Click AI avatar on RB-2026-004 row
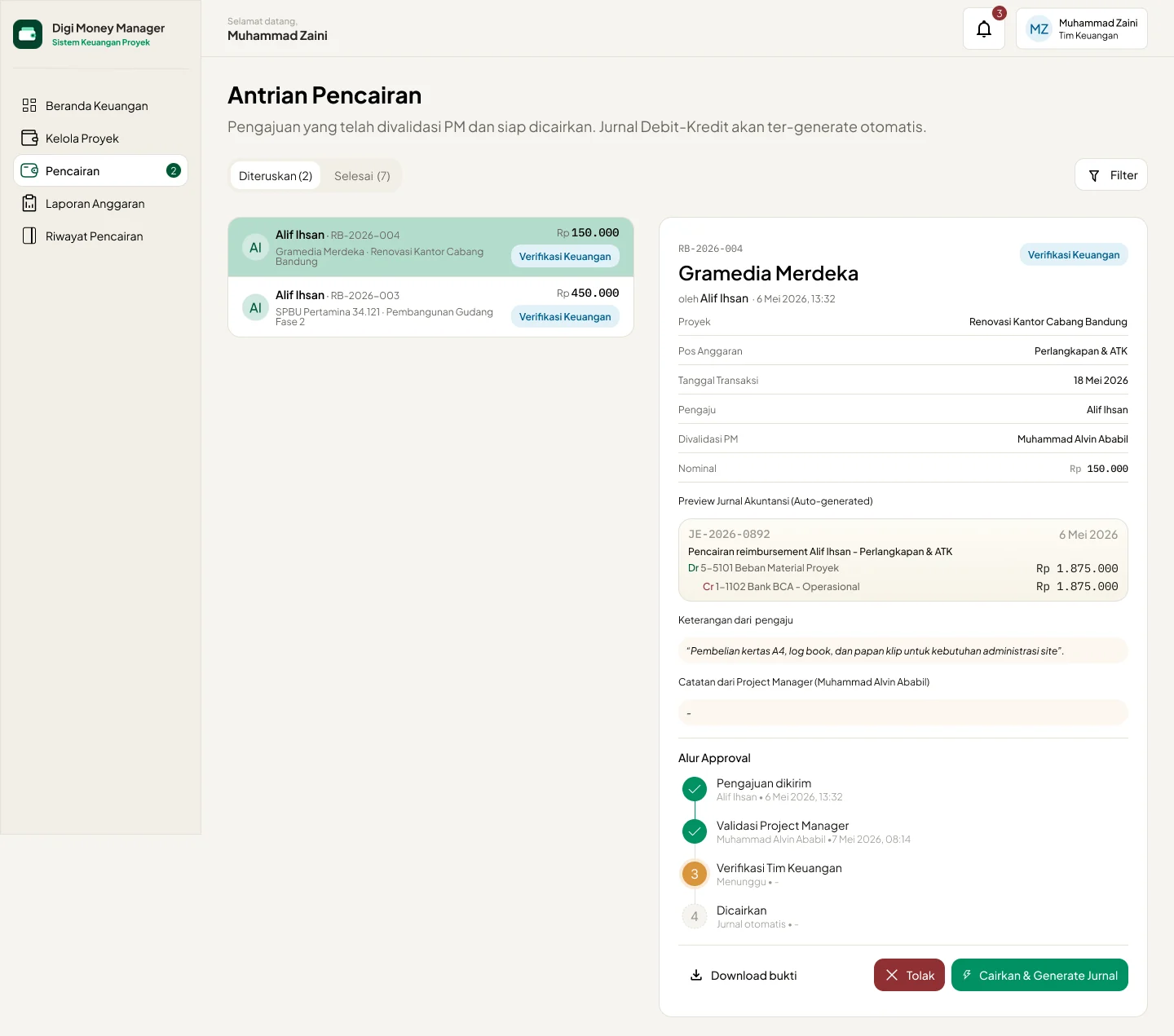This screenshot has width=1174, height=1036. [x=255, y=247]
